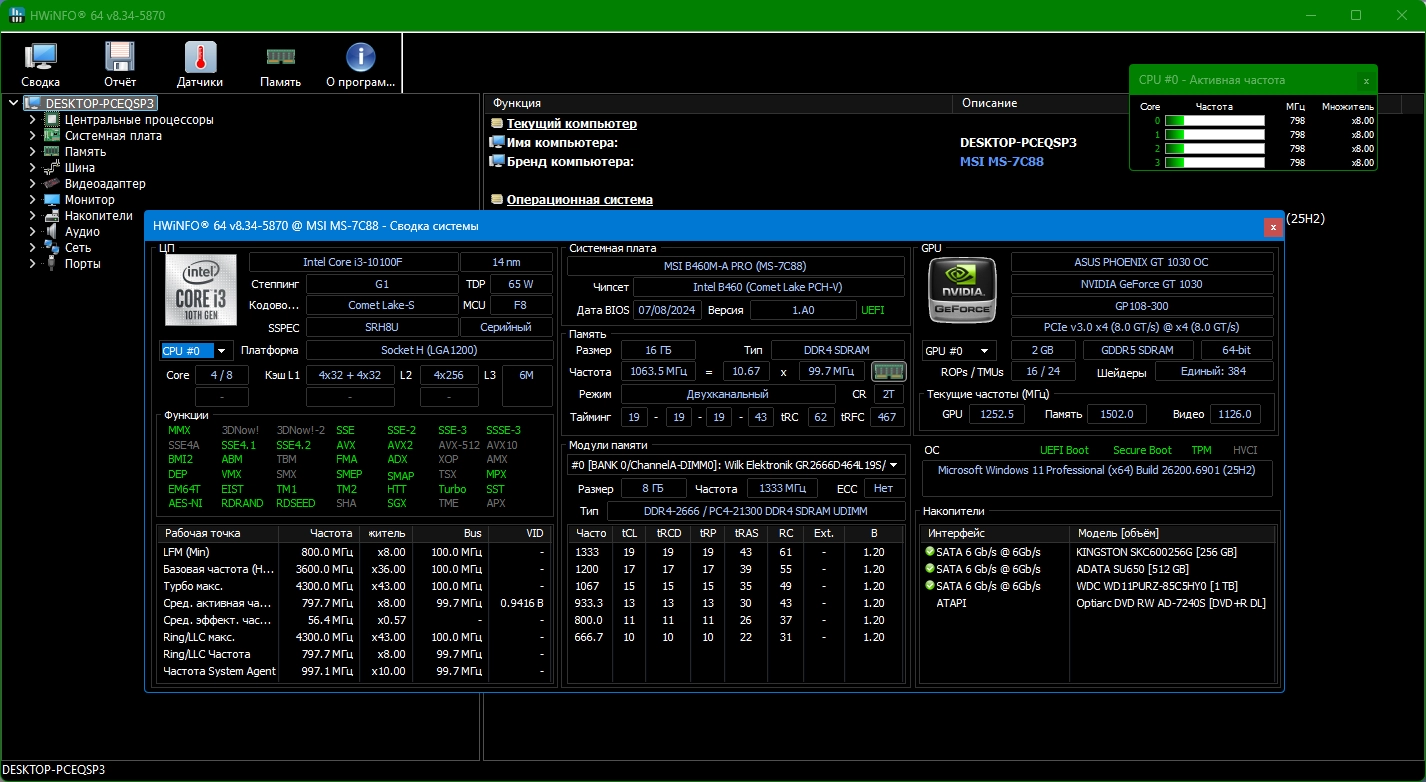Click the MSI MS-7C88 brand link
This screenshot has width=1426, height=782.
click(1001, 162)
